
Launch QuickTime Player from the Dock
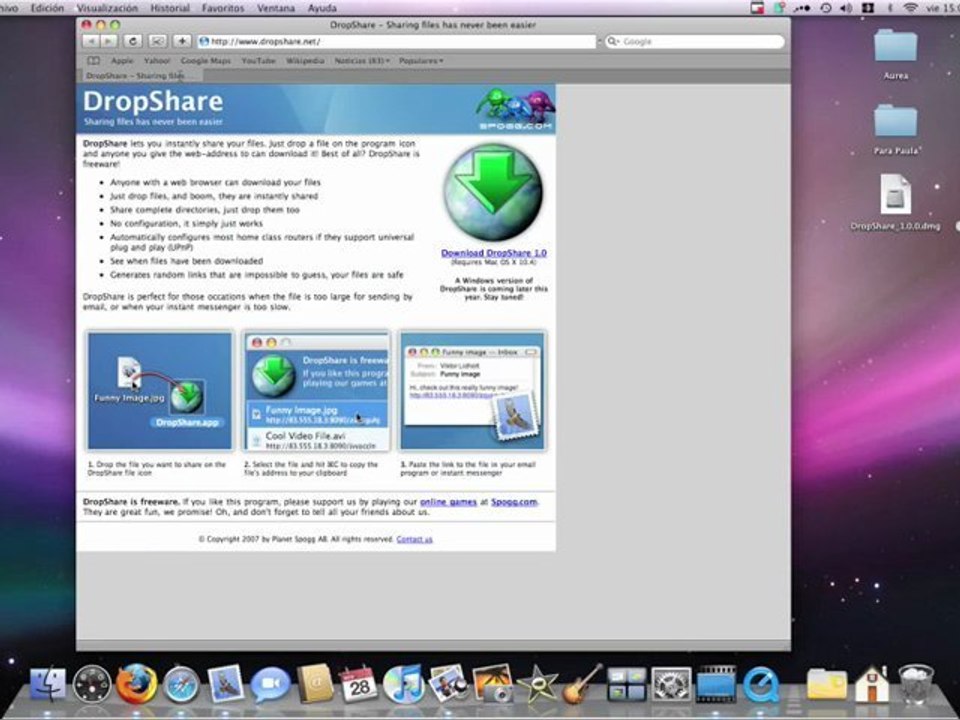(760, 684)
